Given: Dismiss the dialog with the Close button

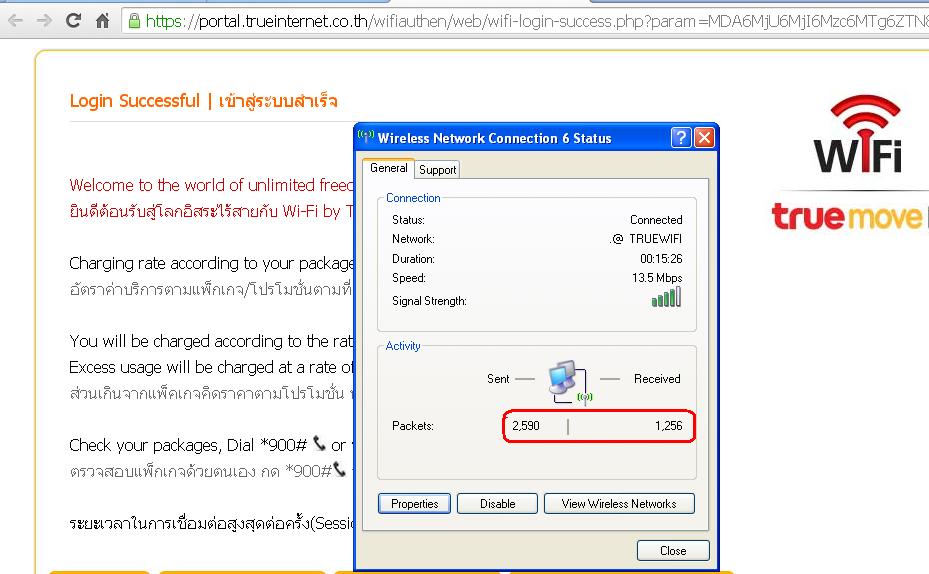Looking at the screenshot, I should pos(673,550).
